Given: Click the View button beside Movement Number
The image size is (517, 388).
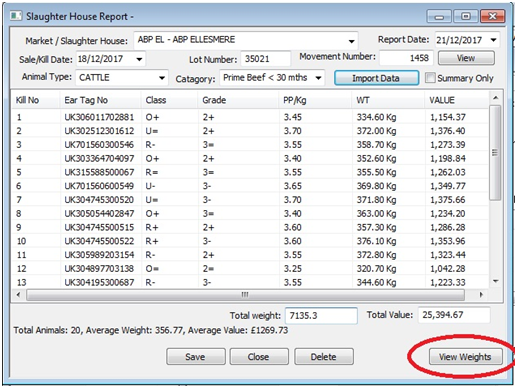Looking at the screenshot, I should (x=466, y=58).
